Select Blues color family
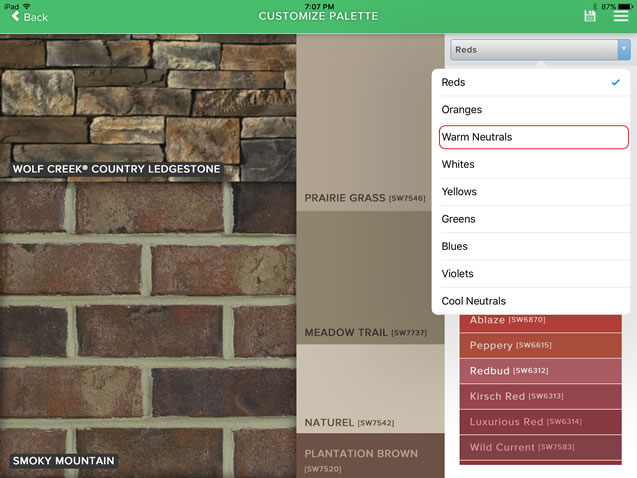 click(x=531, y=246)
